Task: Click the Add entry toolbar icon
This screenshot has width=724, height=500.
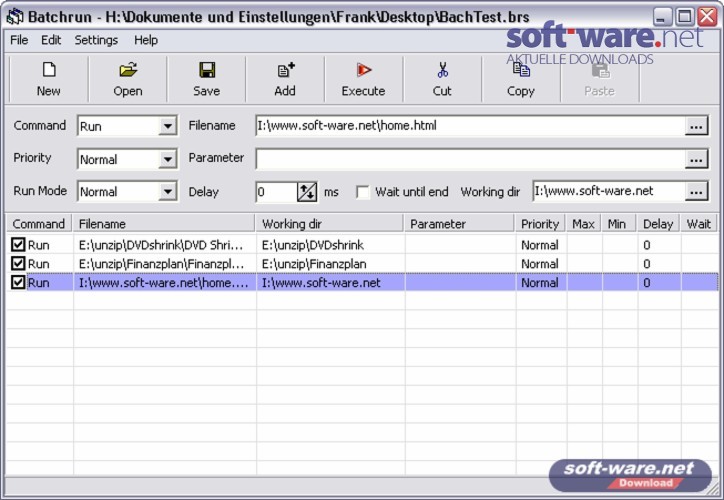Action: coord(285,70)
